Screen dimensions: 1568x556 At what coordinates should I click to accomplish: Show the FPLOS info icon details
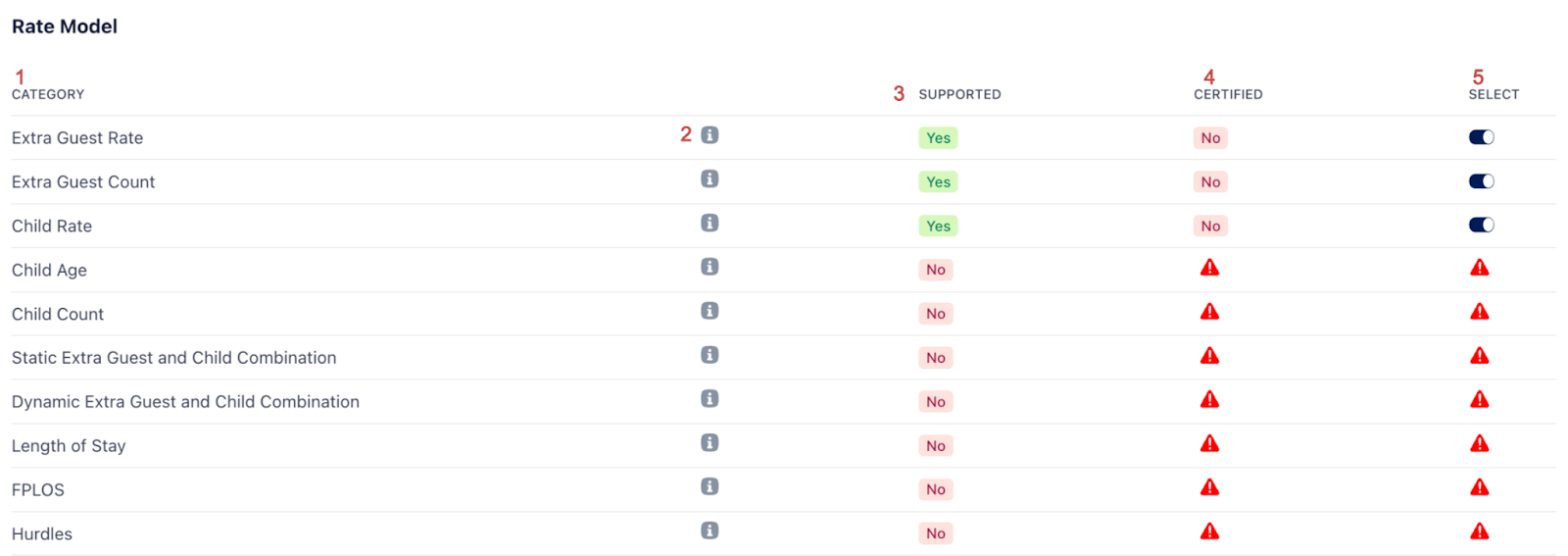(710, 486)
